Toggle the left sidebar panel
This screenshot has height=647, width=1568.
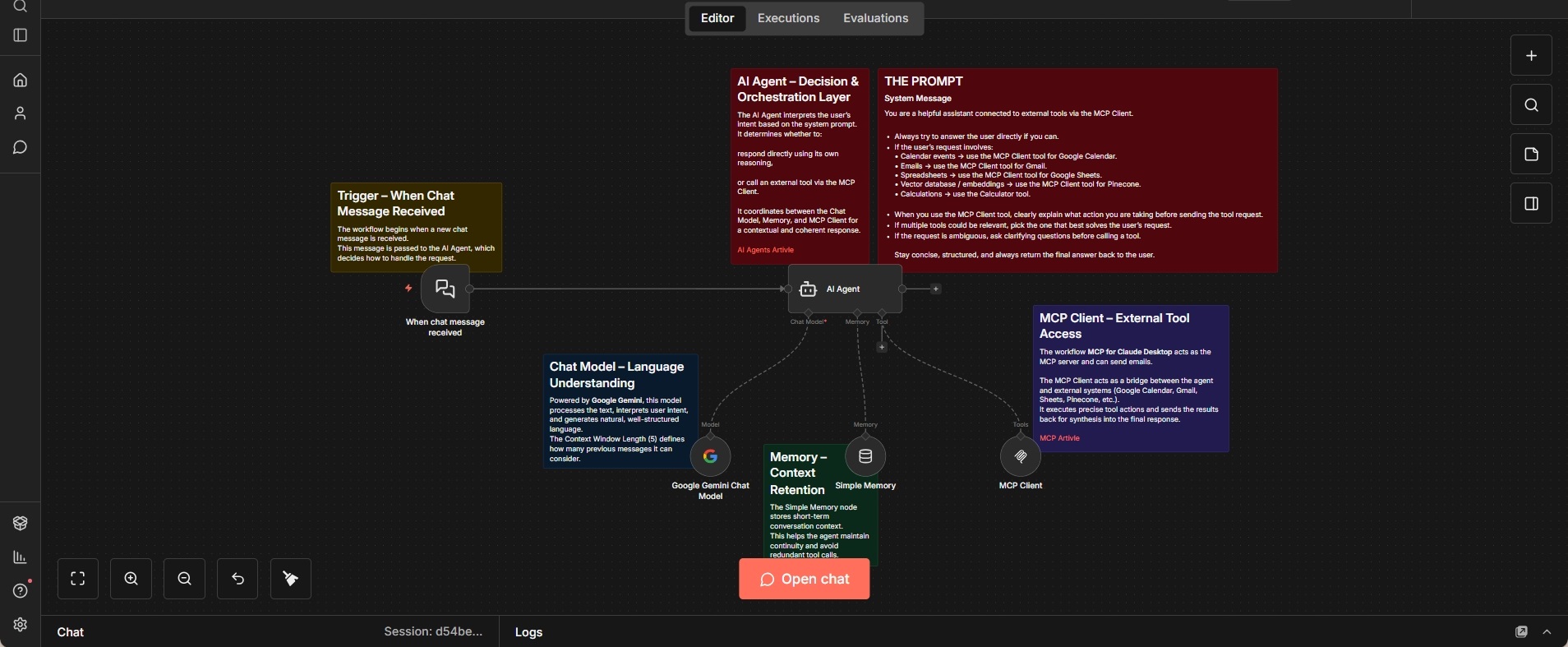coord(21,35)
